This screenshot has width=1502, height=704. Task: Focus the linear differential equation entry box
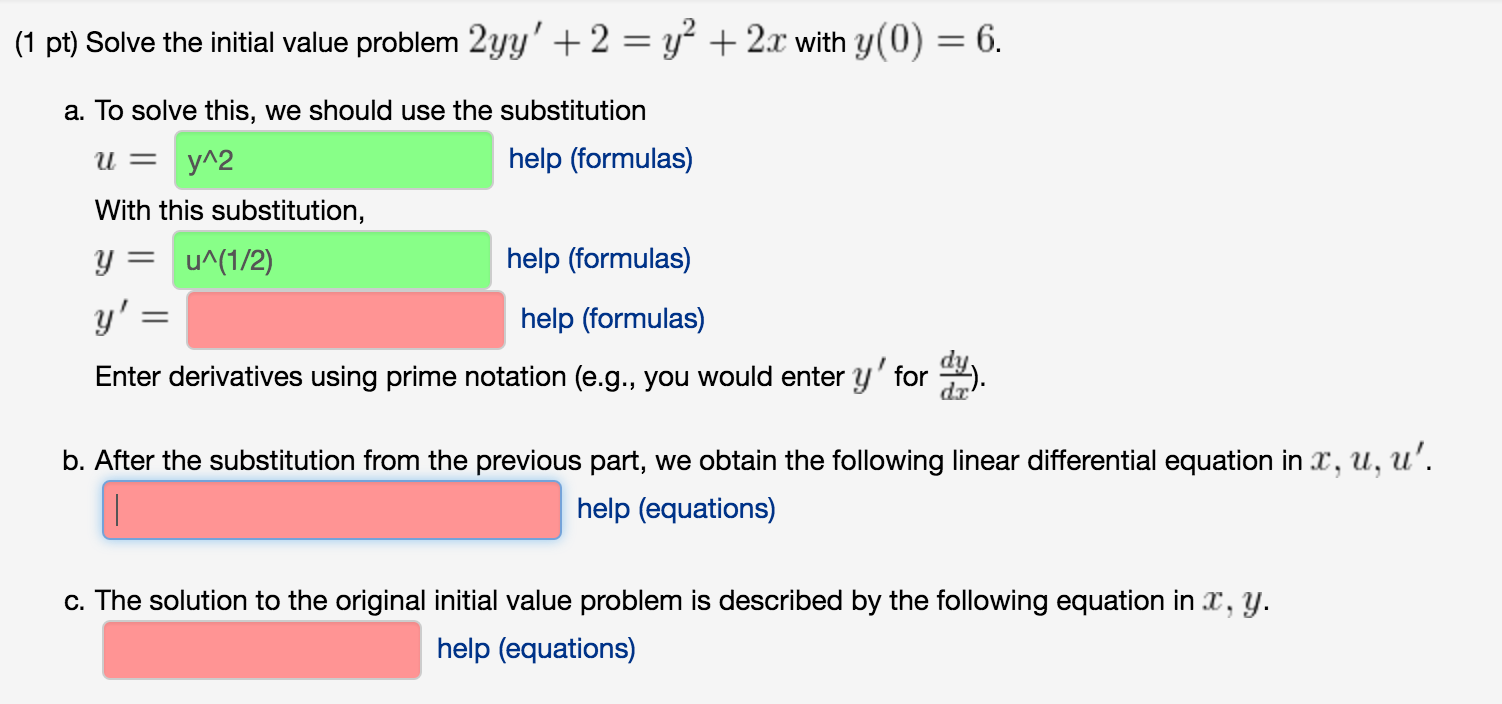[x=330, y=509]
